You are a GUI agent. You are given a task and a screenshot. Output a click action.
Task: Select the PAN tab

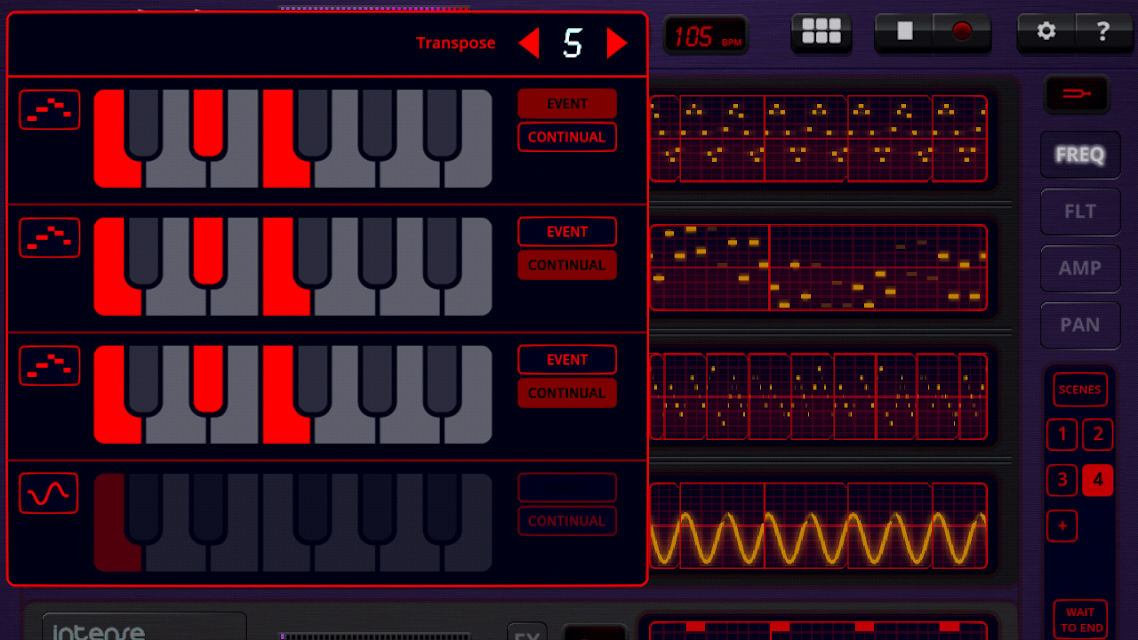[1080, 325]
